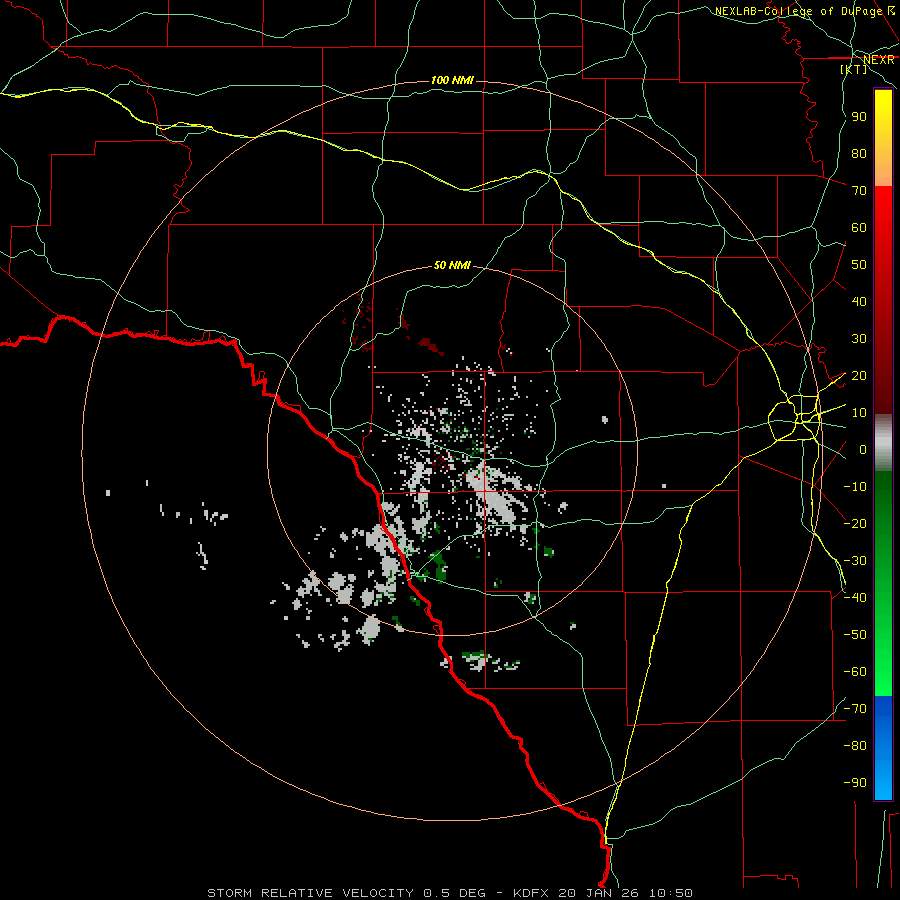This screenshot has height=900, width=900.
Task: Click the 10 value on velocity scale
Action: tap(859, 413)
